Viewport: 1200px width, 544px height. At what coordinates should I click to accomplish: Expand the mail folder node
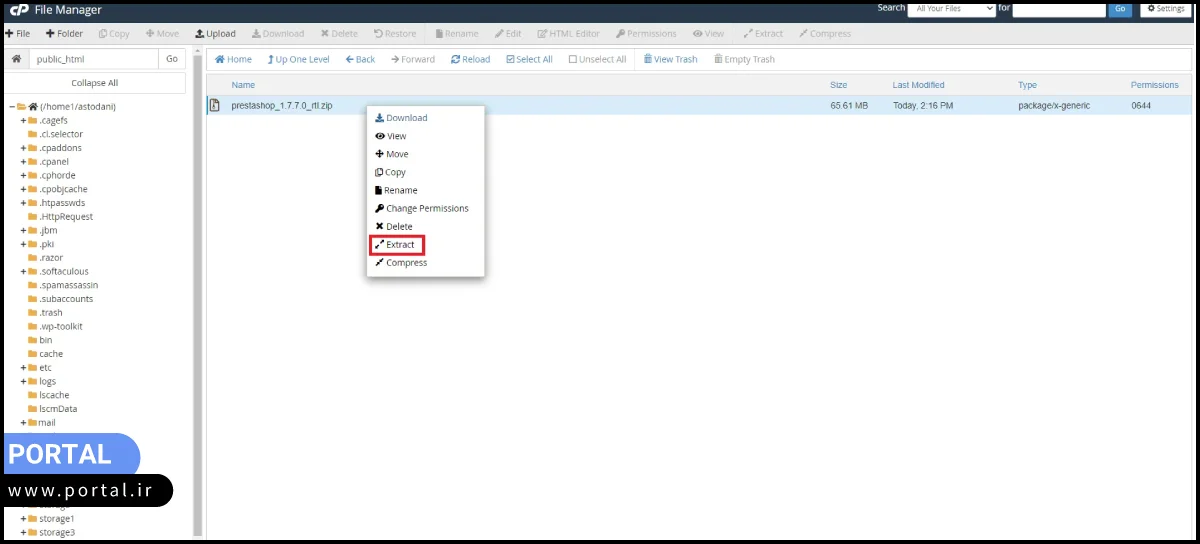23,423
